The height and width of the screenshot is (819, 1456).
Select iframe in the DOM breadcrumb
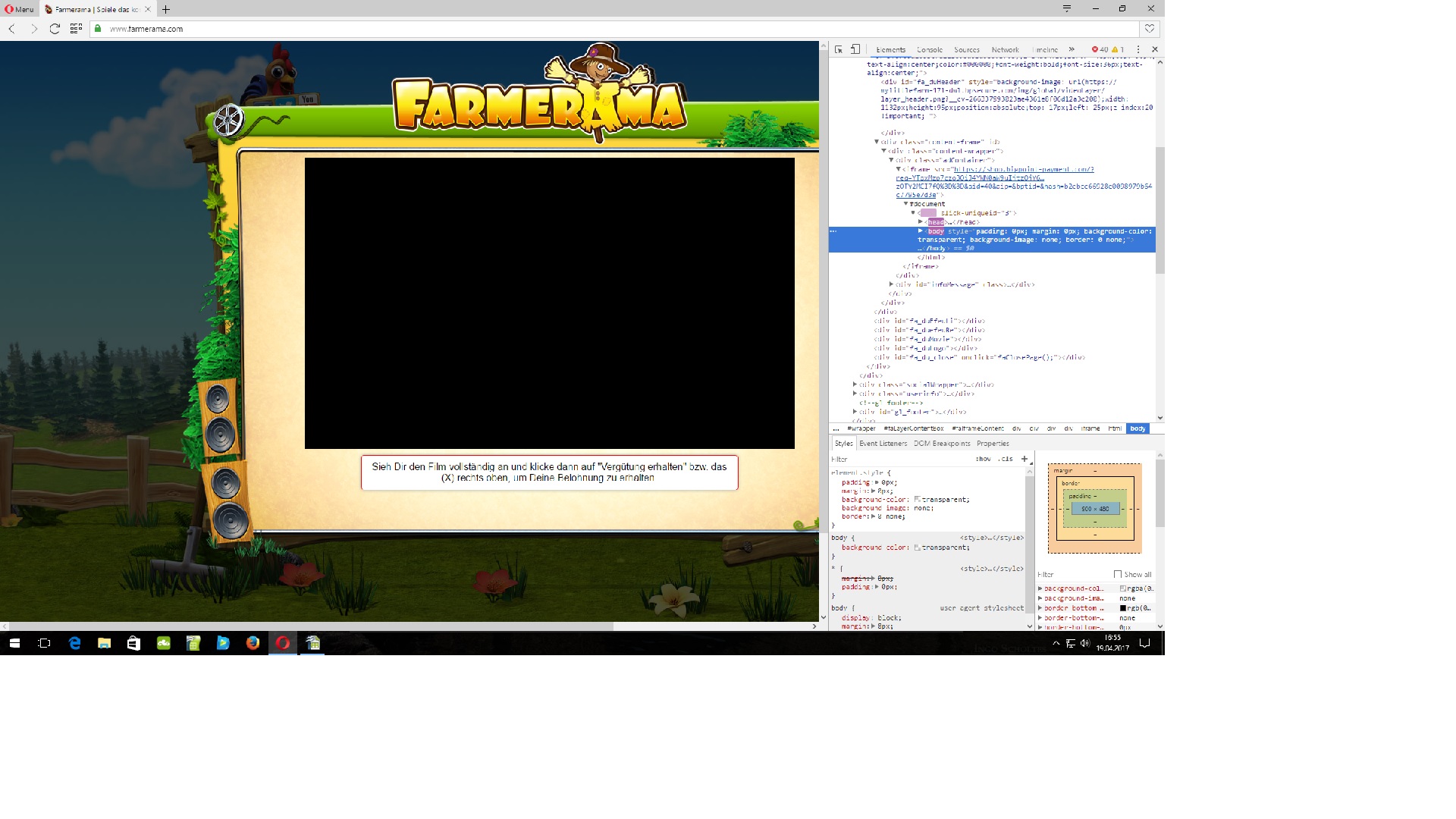click(x=1090, y=428)
